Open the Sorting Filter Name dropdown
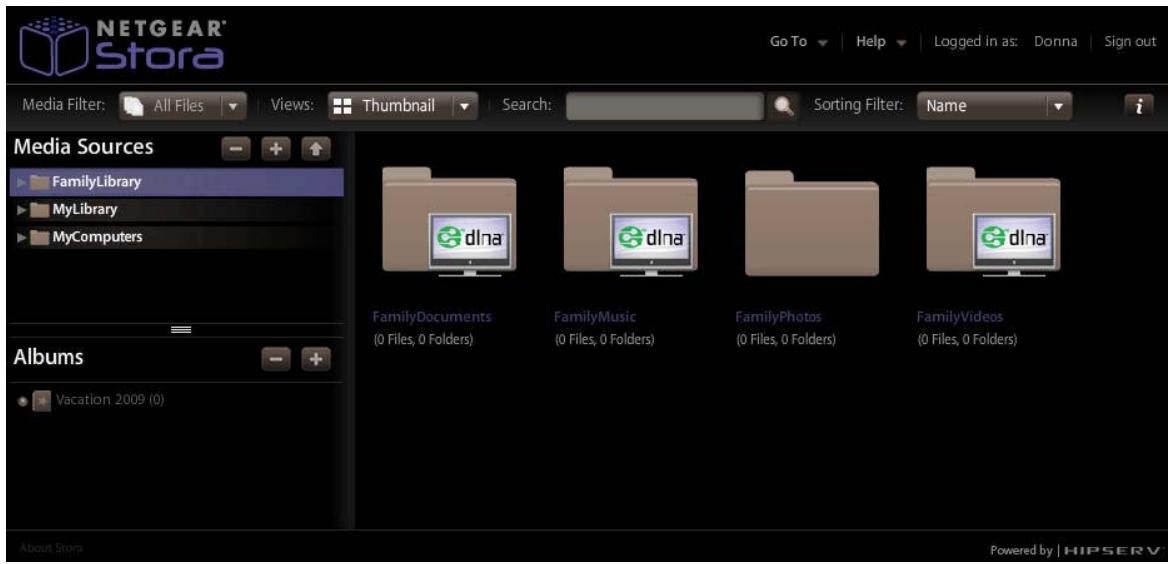The image size is (1173, 564). coord(994,106)
